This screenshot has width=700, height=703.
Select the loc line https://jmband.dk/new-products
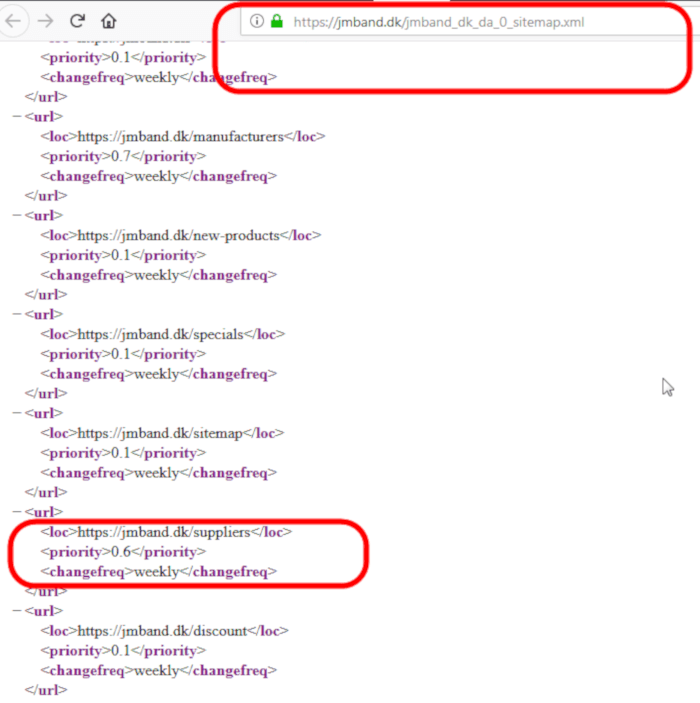pyautogui.click(x=181, y=235)
